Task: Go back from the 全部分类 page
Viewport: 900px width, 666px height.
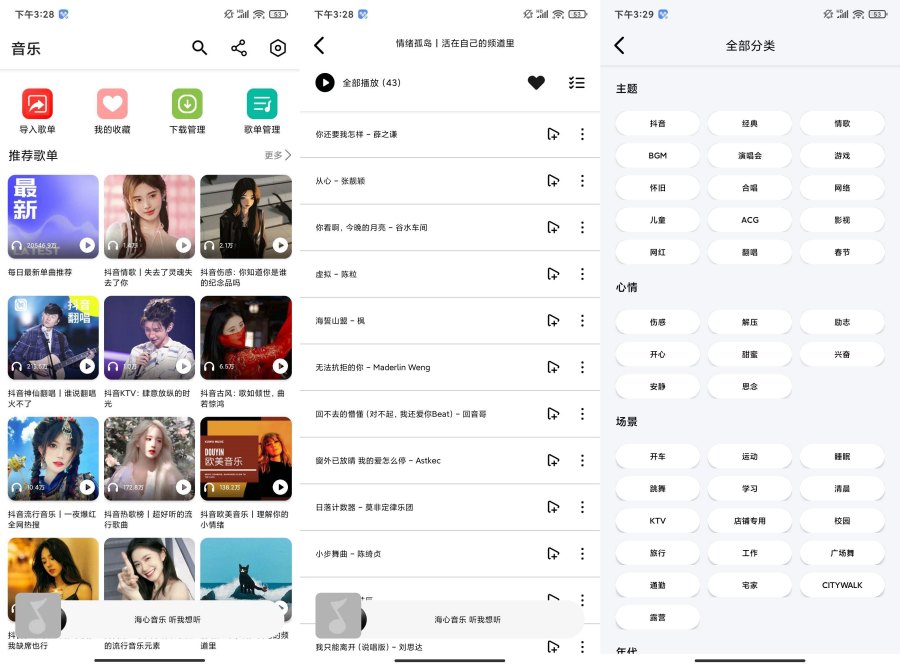Action: [620, 46]
